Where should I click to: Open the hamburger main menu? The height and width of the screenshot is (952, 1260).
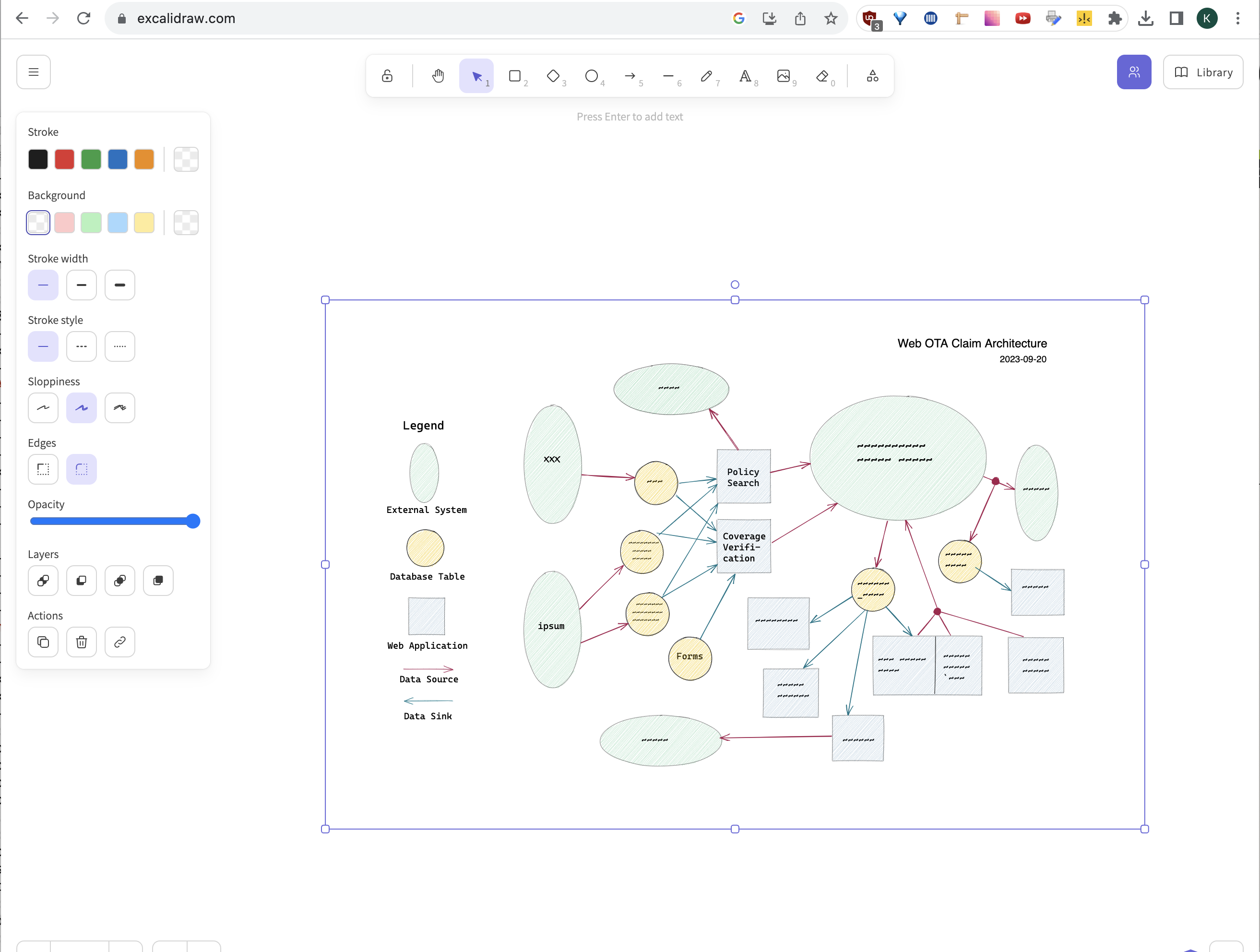(34, 72)
